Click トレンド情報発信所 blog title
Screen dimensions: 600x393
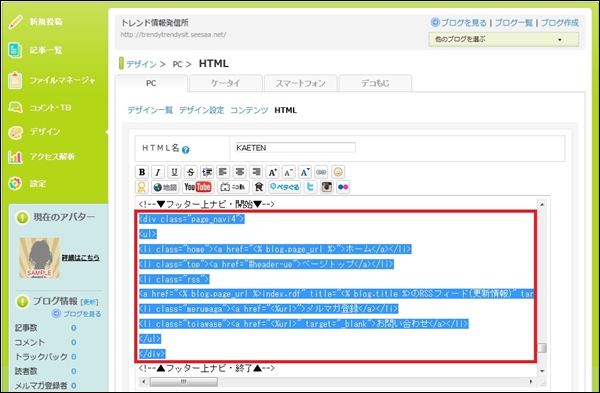(155, 23)
